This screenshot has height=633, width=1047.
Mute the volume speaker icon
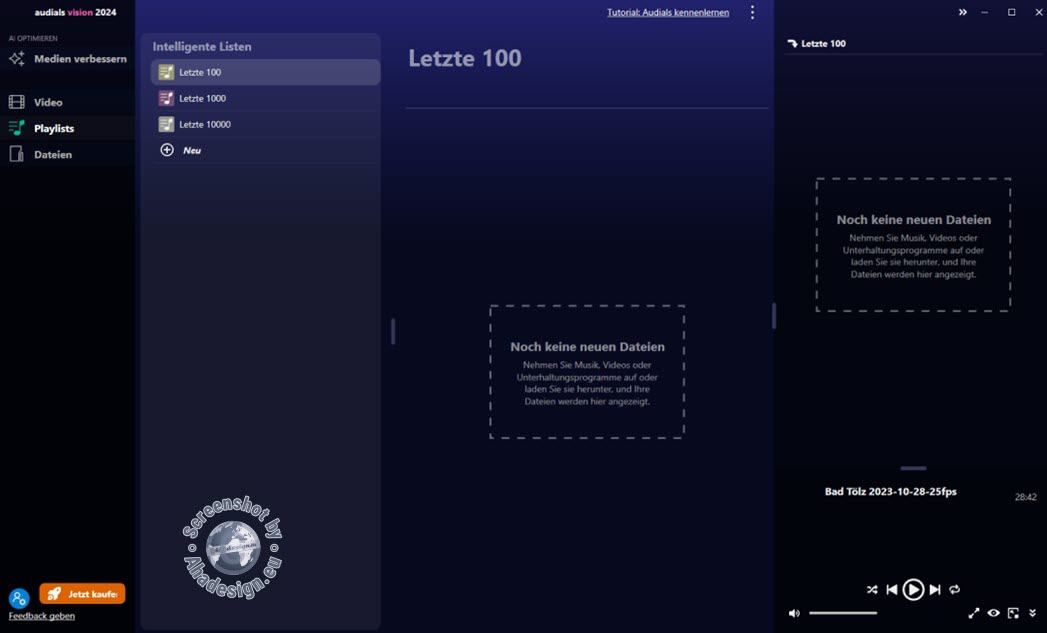[x=794, y=613]
